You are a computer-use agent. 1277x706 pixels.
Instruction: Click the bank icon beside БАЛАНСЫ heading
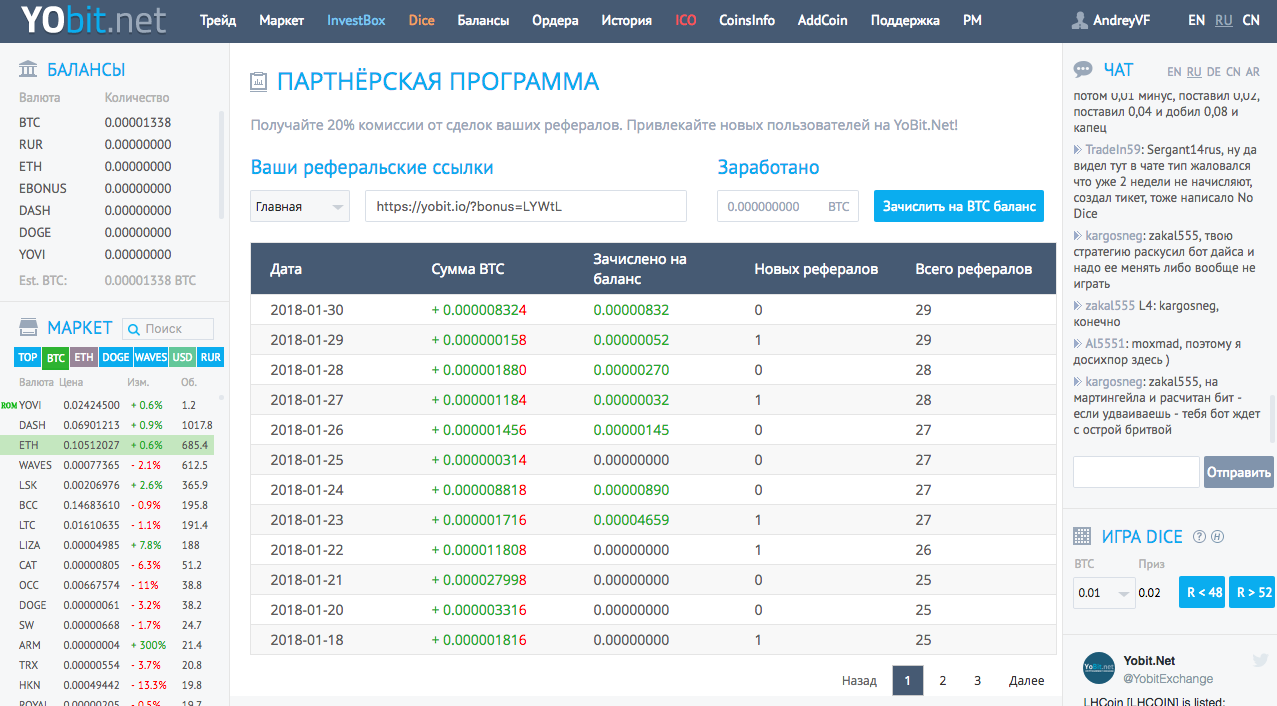point(28,69)
